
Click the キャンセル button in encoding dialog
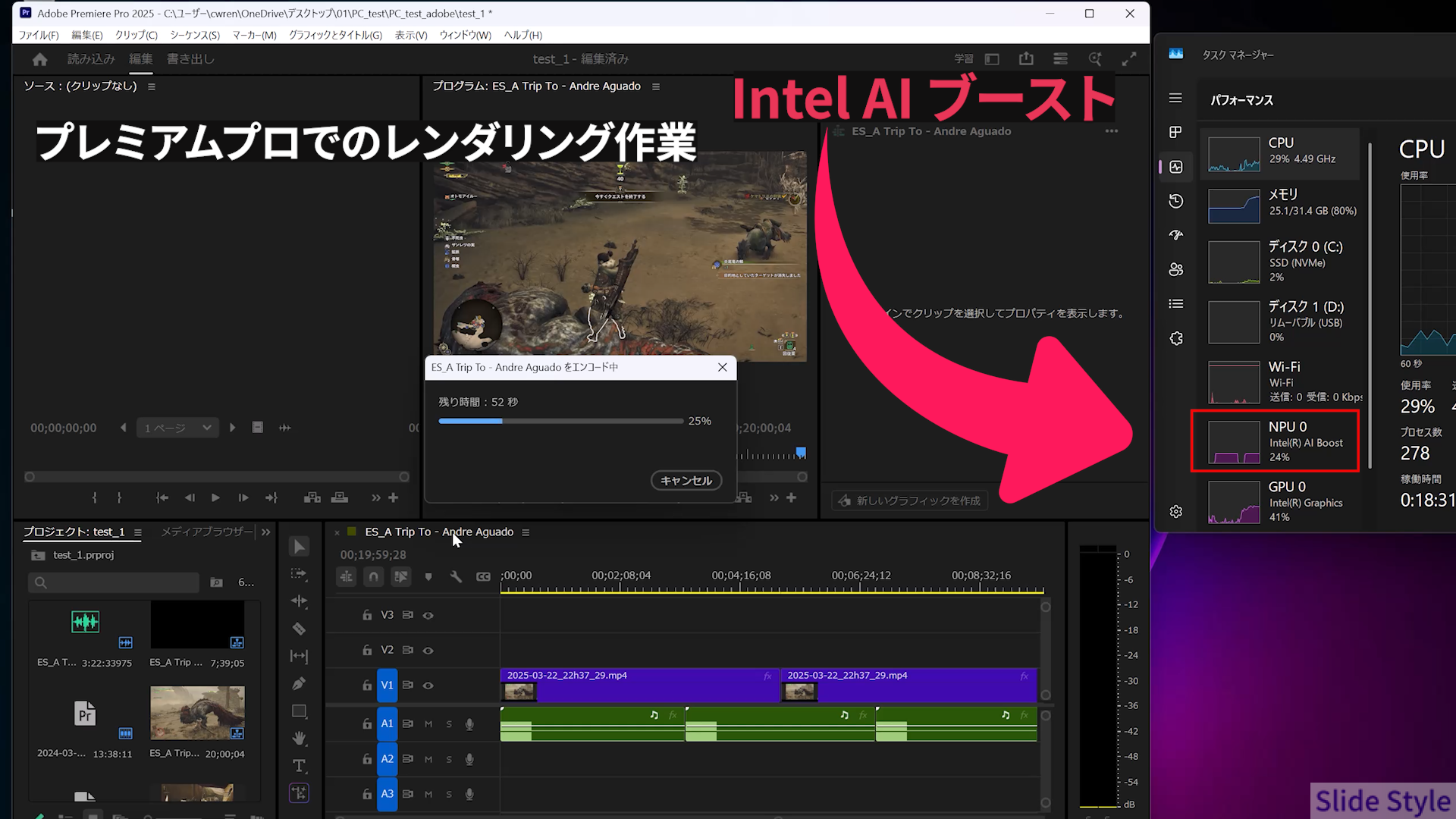tap(686, 480)
